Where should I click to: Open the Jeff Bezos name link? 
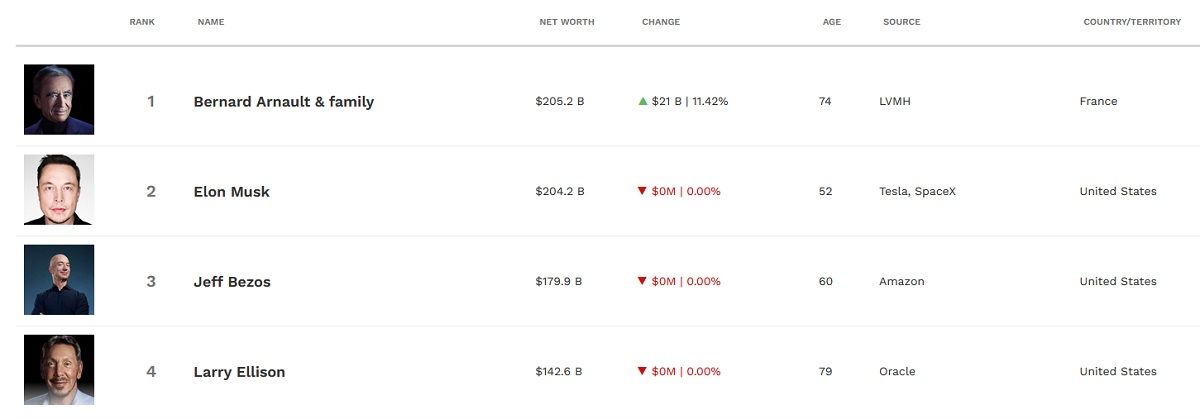click(x=232, y=282)
